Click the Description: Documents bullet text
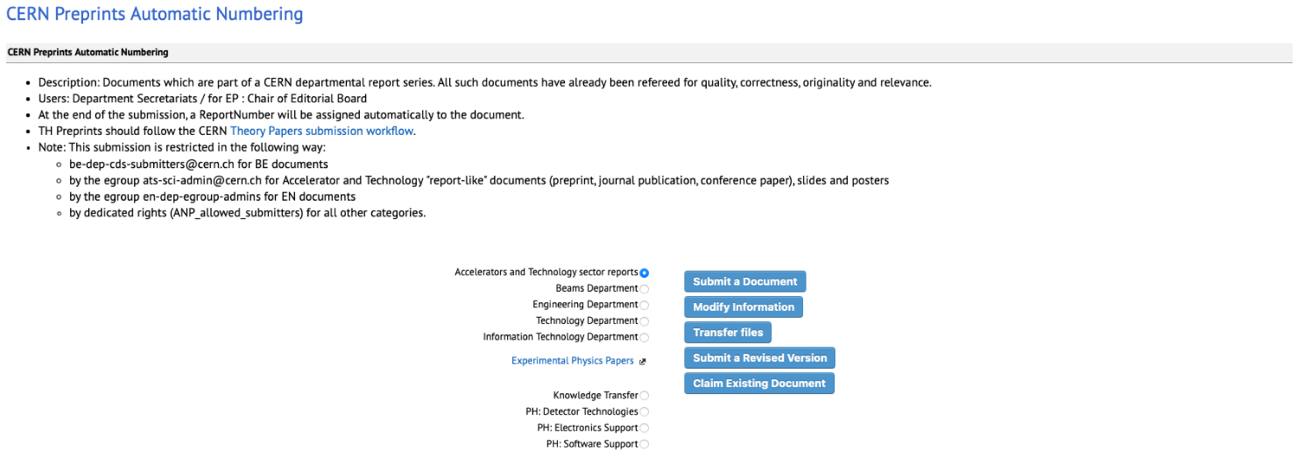 pyautogui.click(x=485, y=82)
